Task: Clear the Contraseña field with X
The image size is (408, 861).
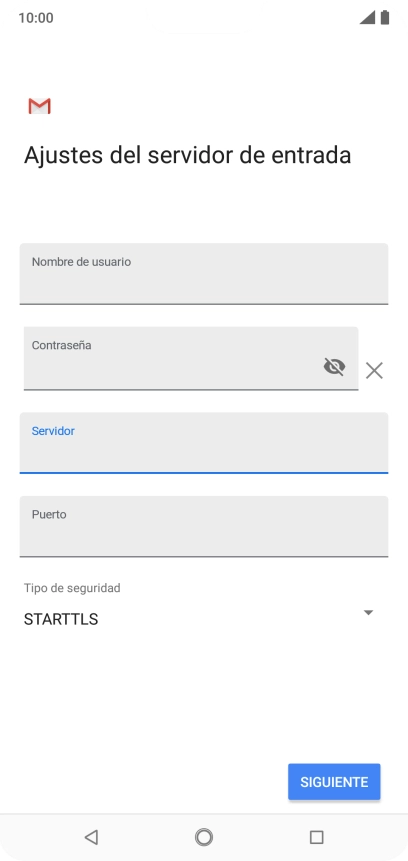Action: tap(375, 371)
